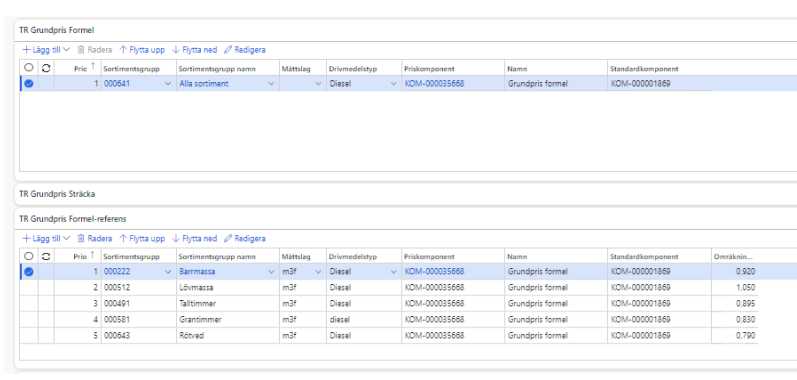Click Sortimentsgrupp column header in Formel grid
Screen dimensions: 797x380
(x=132, y=69)
